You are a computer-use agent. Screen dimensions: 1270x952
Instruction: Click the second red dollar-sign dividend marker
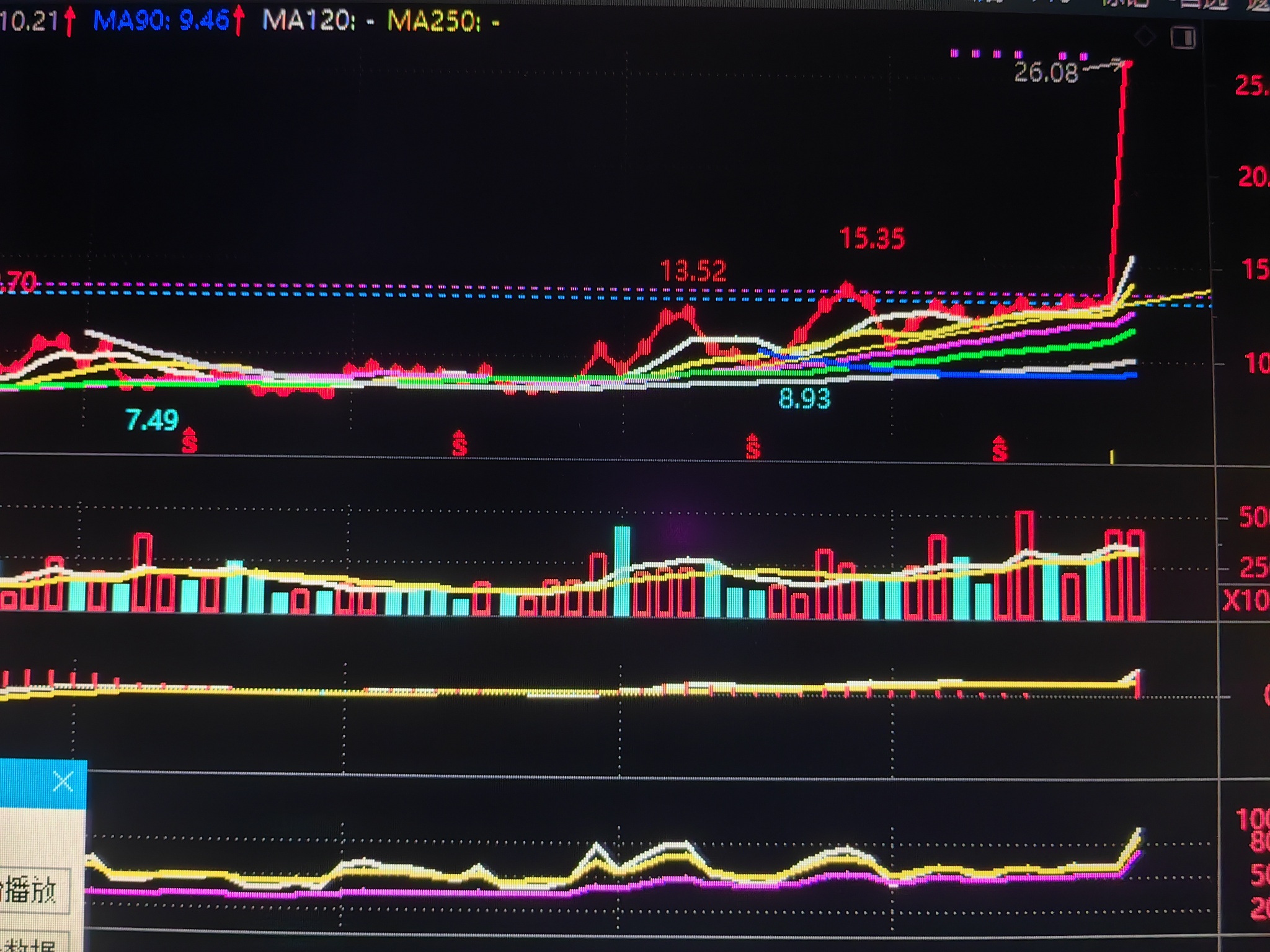(x=460, y=443)
